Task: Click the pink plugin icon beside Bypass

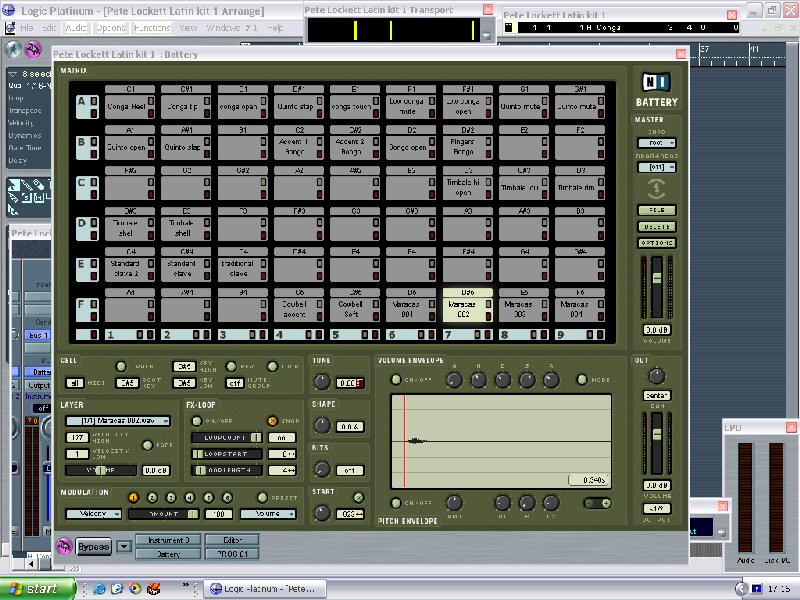Action: (x=64, y=546)
